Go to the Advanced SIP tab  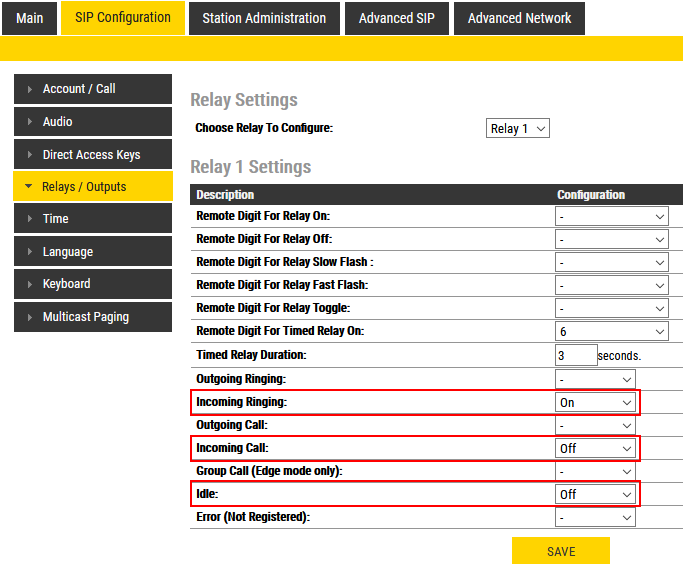(397, 18)
